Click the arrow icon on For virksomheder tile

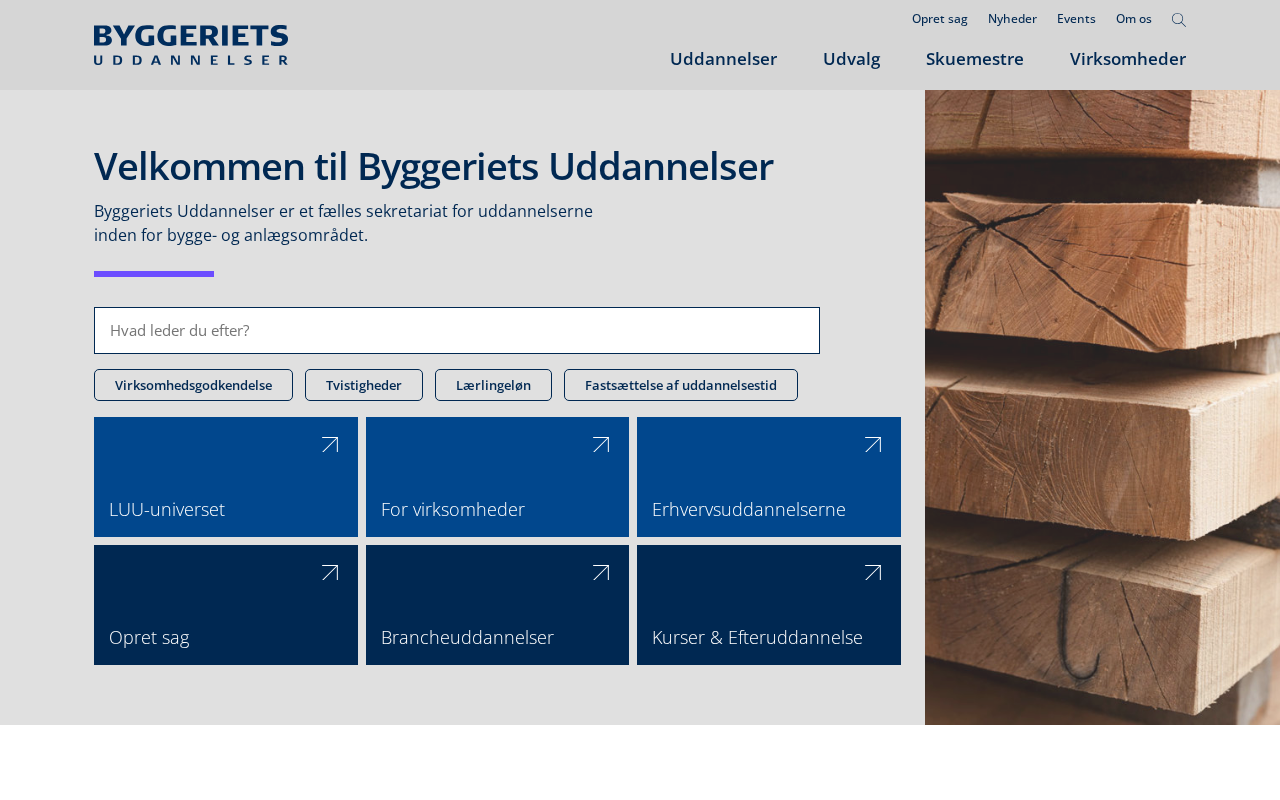pyautogui.click(x=601, y=445)
